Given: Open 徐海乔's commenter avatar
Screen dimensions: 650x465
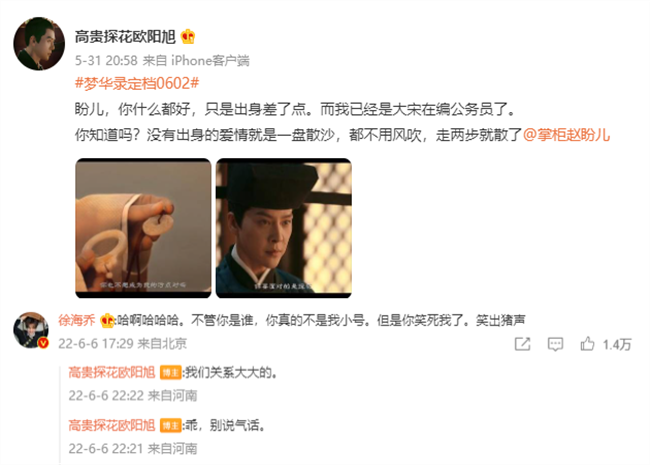Looking at the screenshot, I should pyautogui.click(x=31, y=330).
